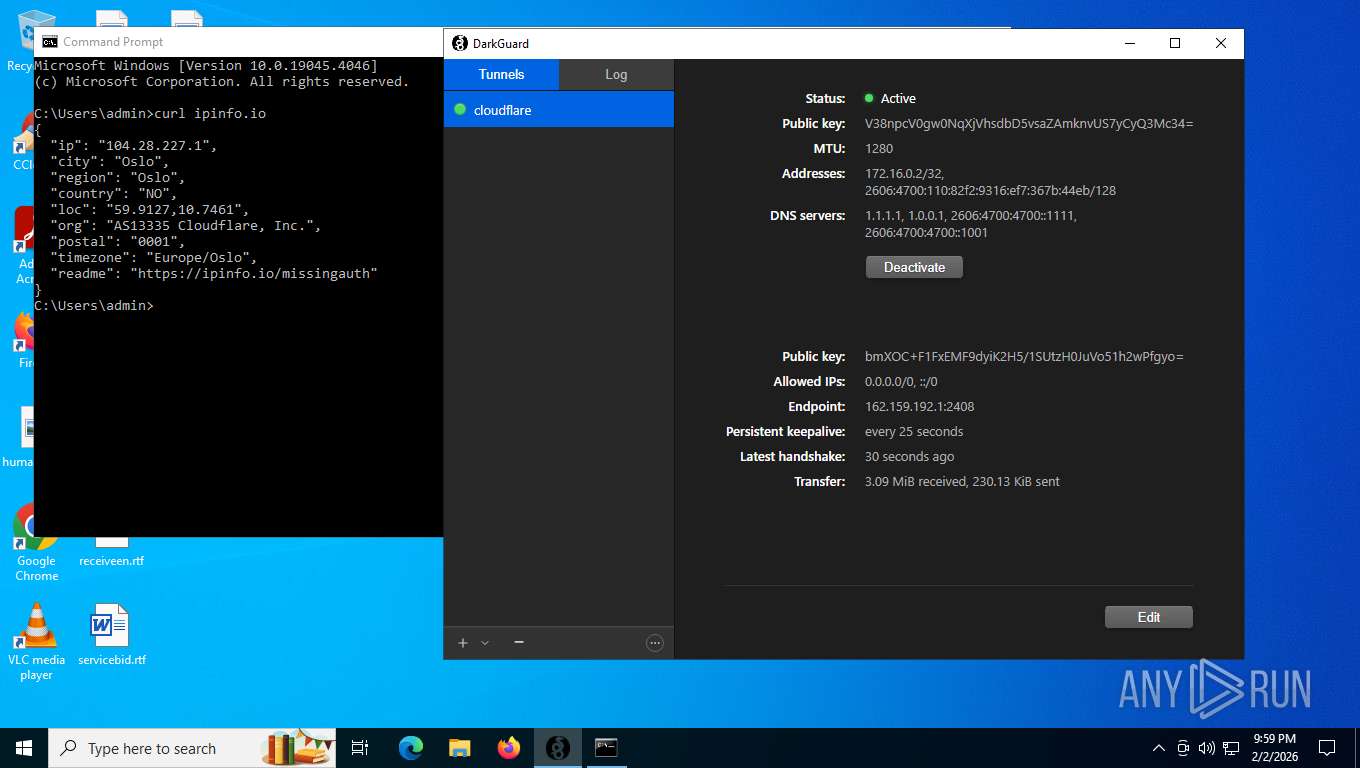The image size is (1360, 768).
Task: Click the Allowed IPs value
Action: point(901,381)
